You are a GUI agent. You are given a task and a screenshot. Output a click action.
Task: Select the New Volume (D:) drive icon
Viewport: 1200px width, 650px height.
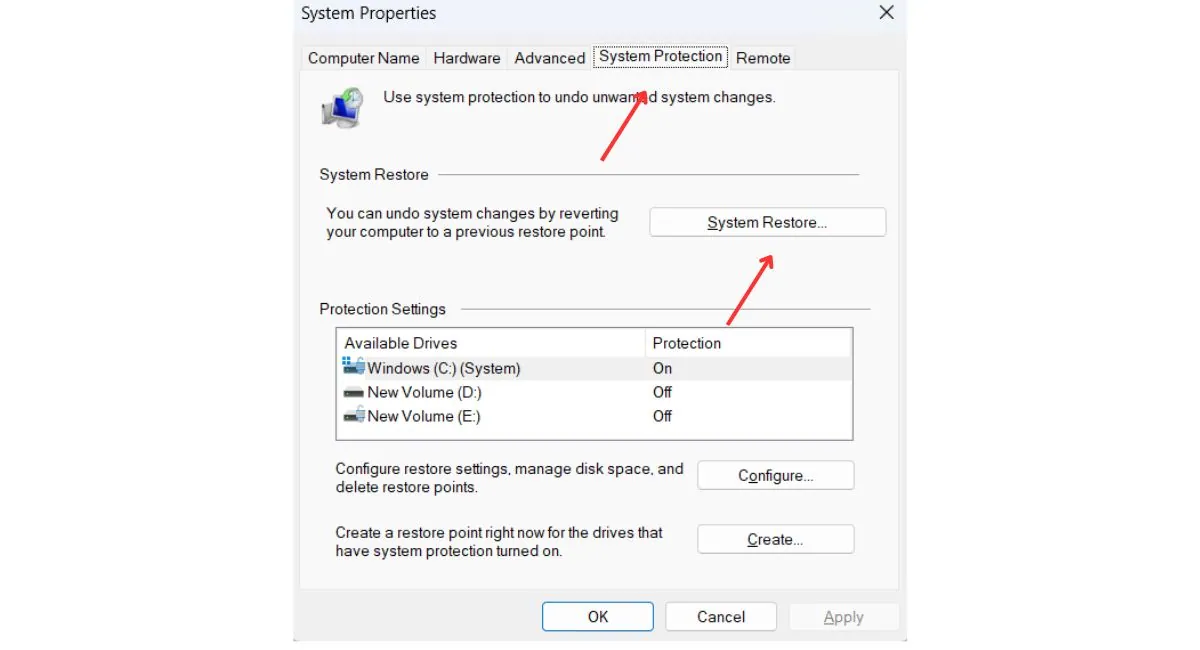pyautogui.click(x=354, y=392)
